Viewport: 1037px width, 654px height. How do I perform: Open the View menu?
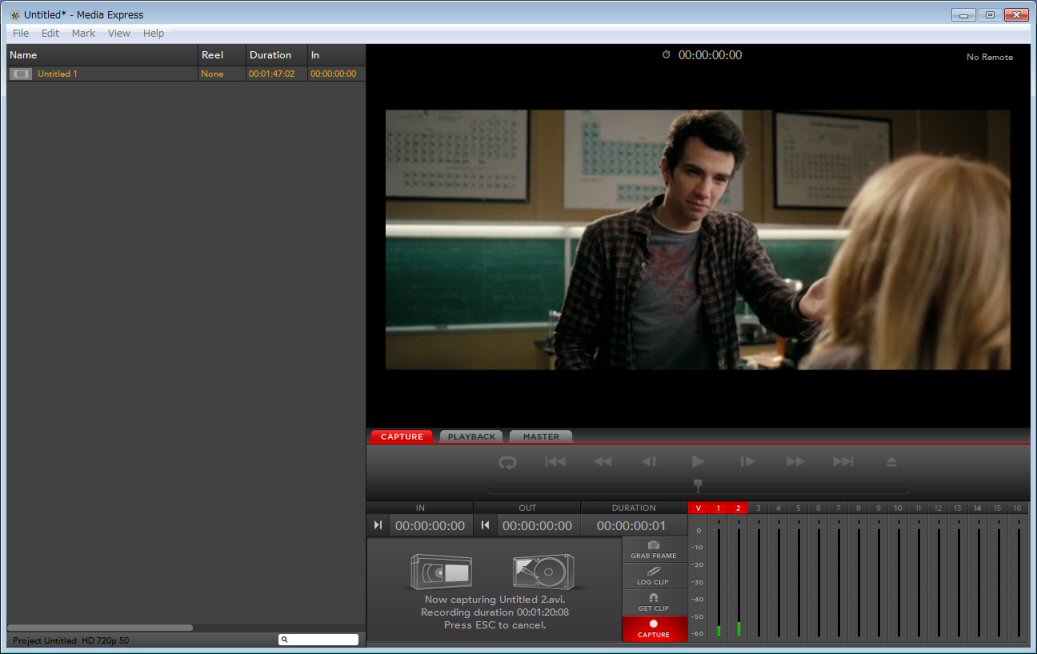pyautogui.click(x=119, y=33)
